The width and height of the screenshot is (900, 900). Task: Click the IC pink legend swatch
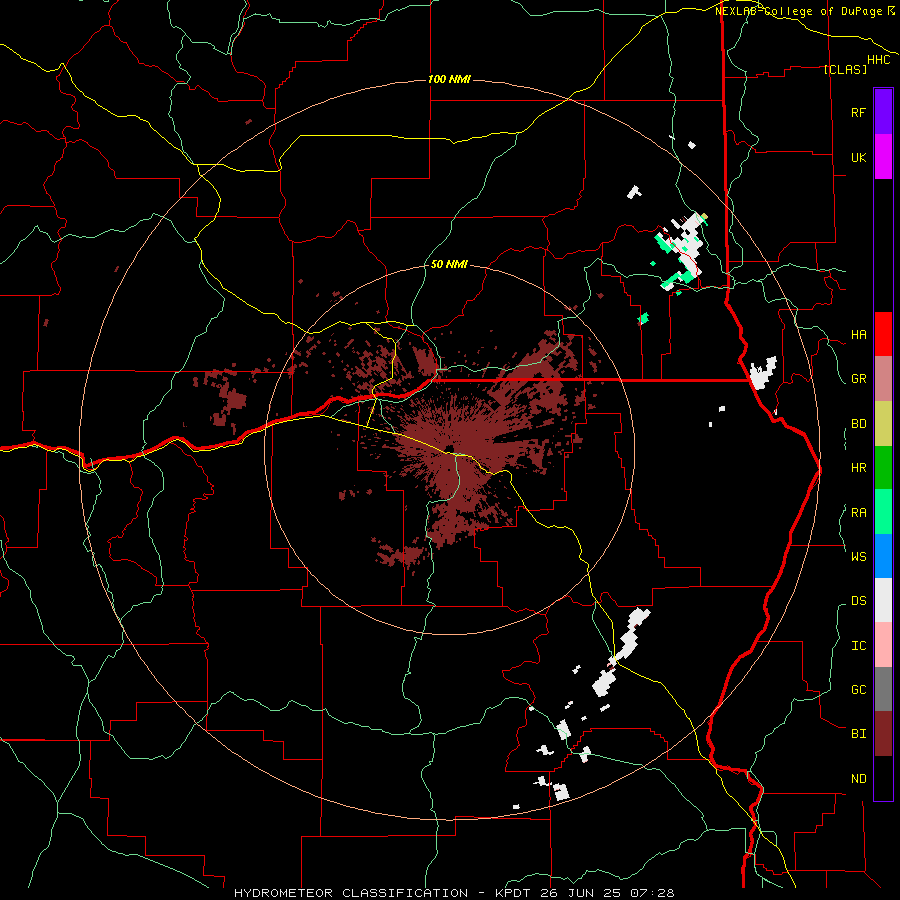coord(883,645)
